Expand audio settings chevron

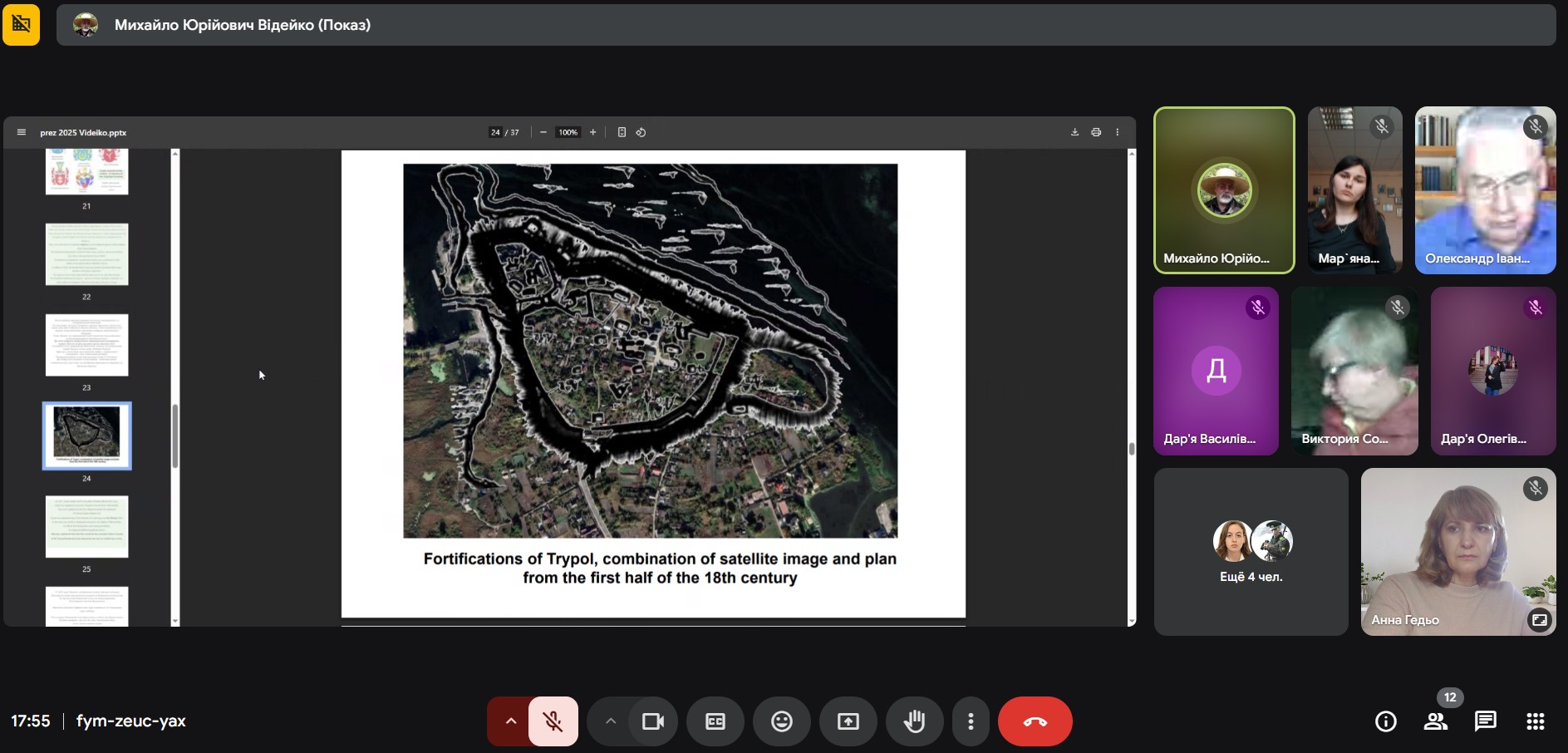coord(510,721)
